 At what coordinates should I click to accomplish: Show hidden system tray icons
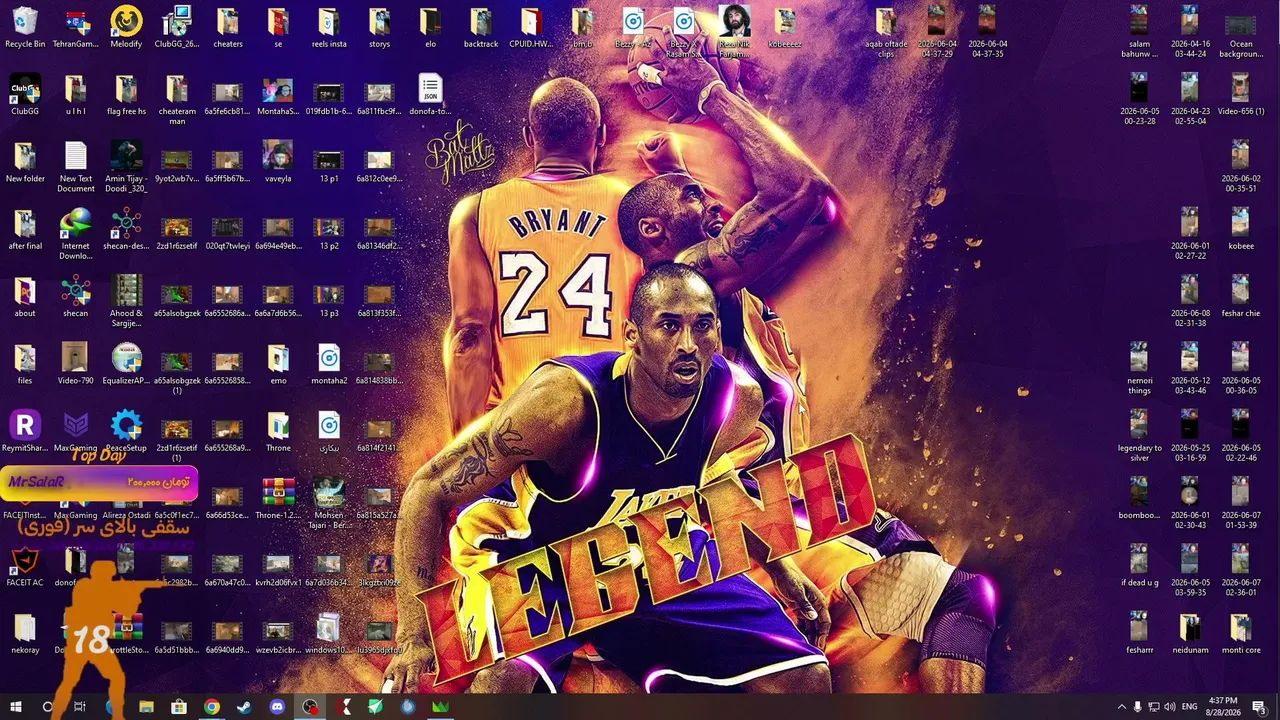[1121, 707]
